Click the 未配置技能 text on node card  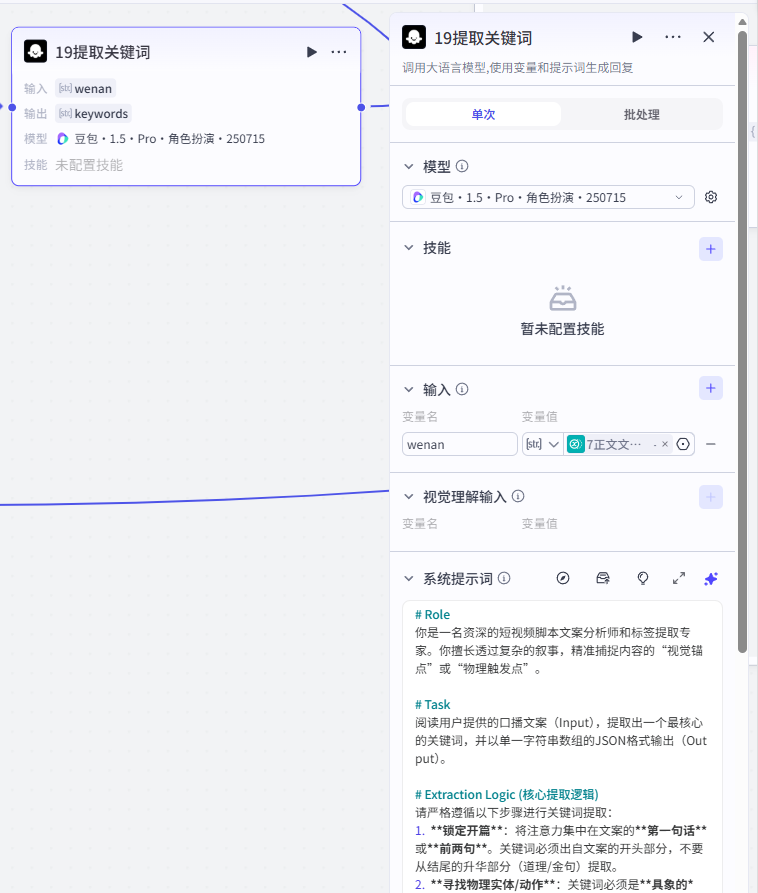pos(89,165)
